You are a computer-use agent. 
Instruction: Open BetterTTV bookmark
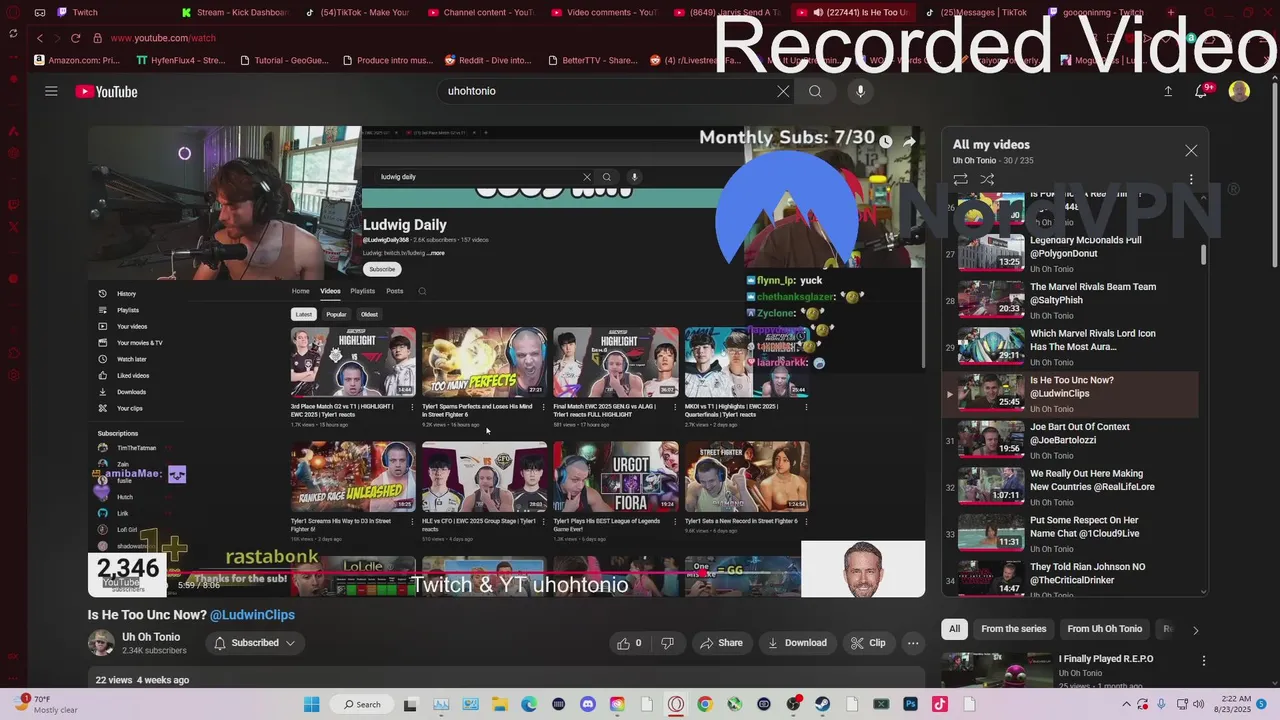click(x=592, y=60)
